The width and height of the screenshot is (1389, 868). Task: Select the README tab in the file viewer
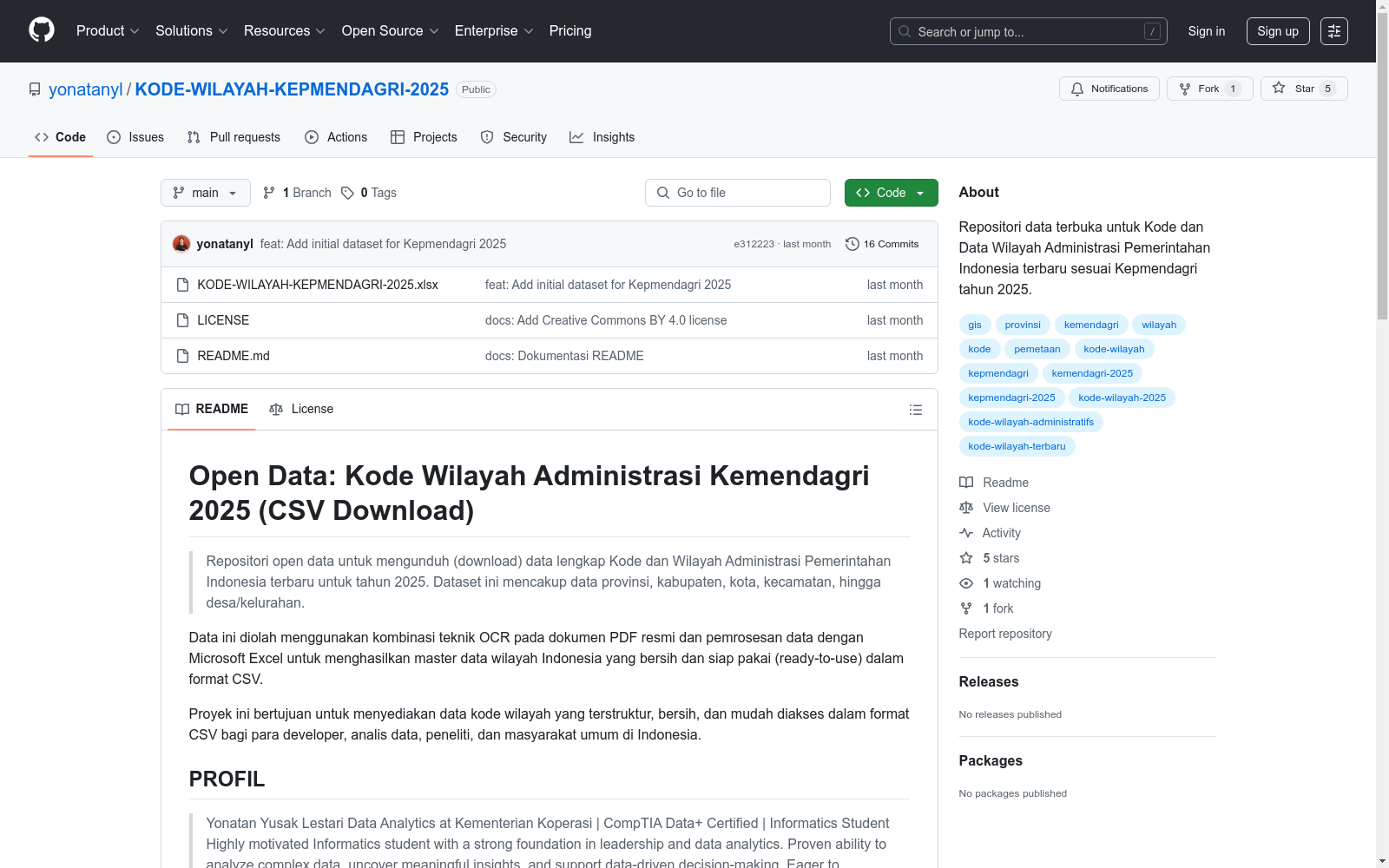[212, 409]
